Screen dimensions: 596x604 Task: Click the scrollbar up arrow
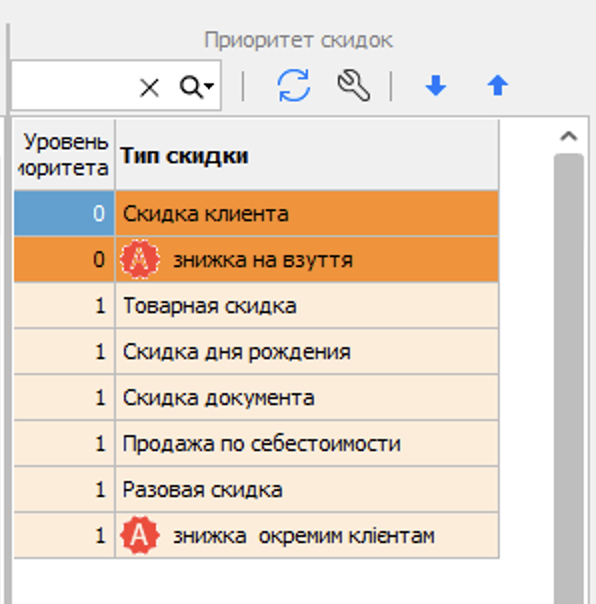[x=569, y=136]
